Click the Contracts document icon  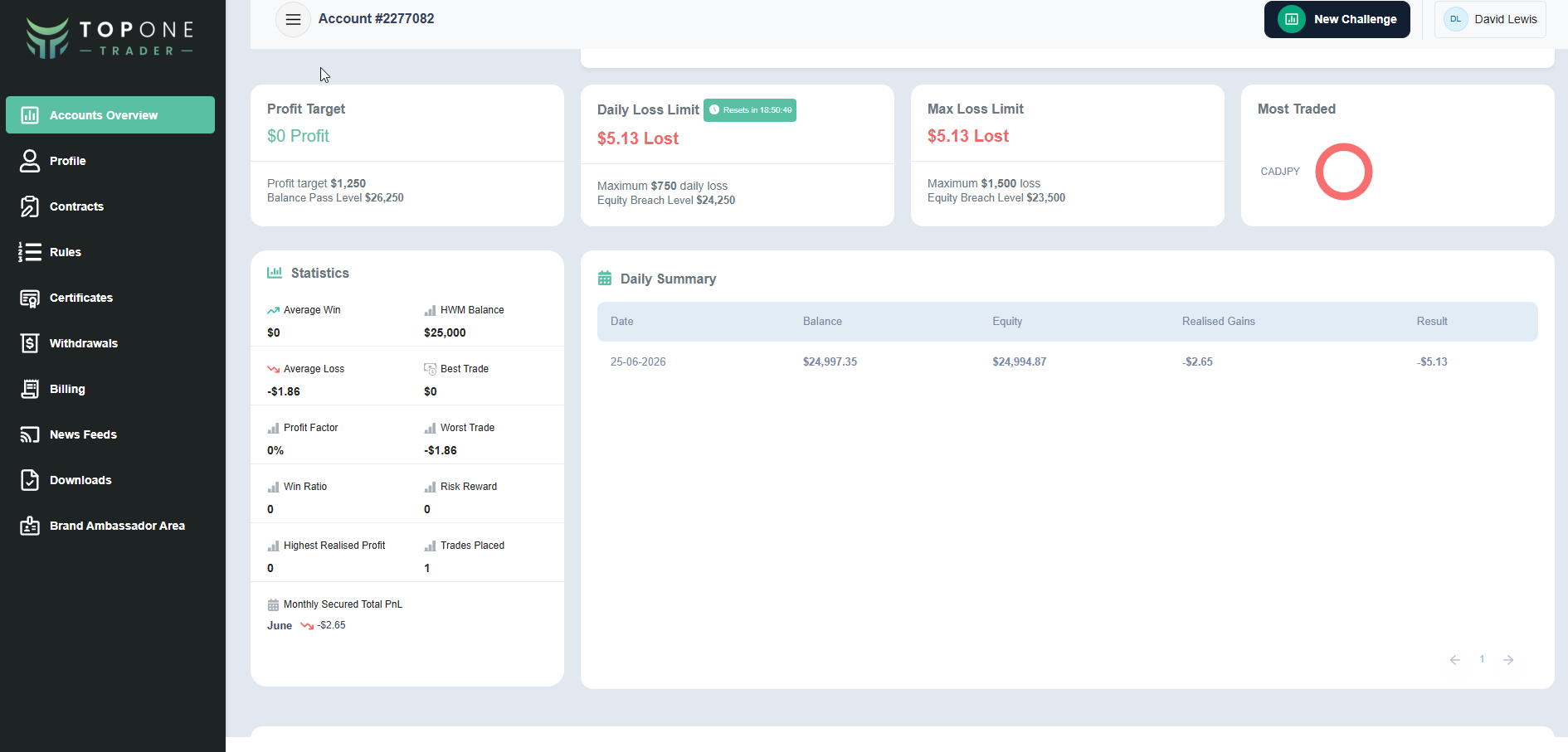30,206
